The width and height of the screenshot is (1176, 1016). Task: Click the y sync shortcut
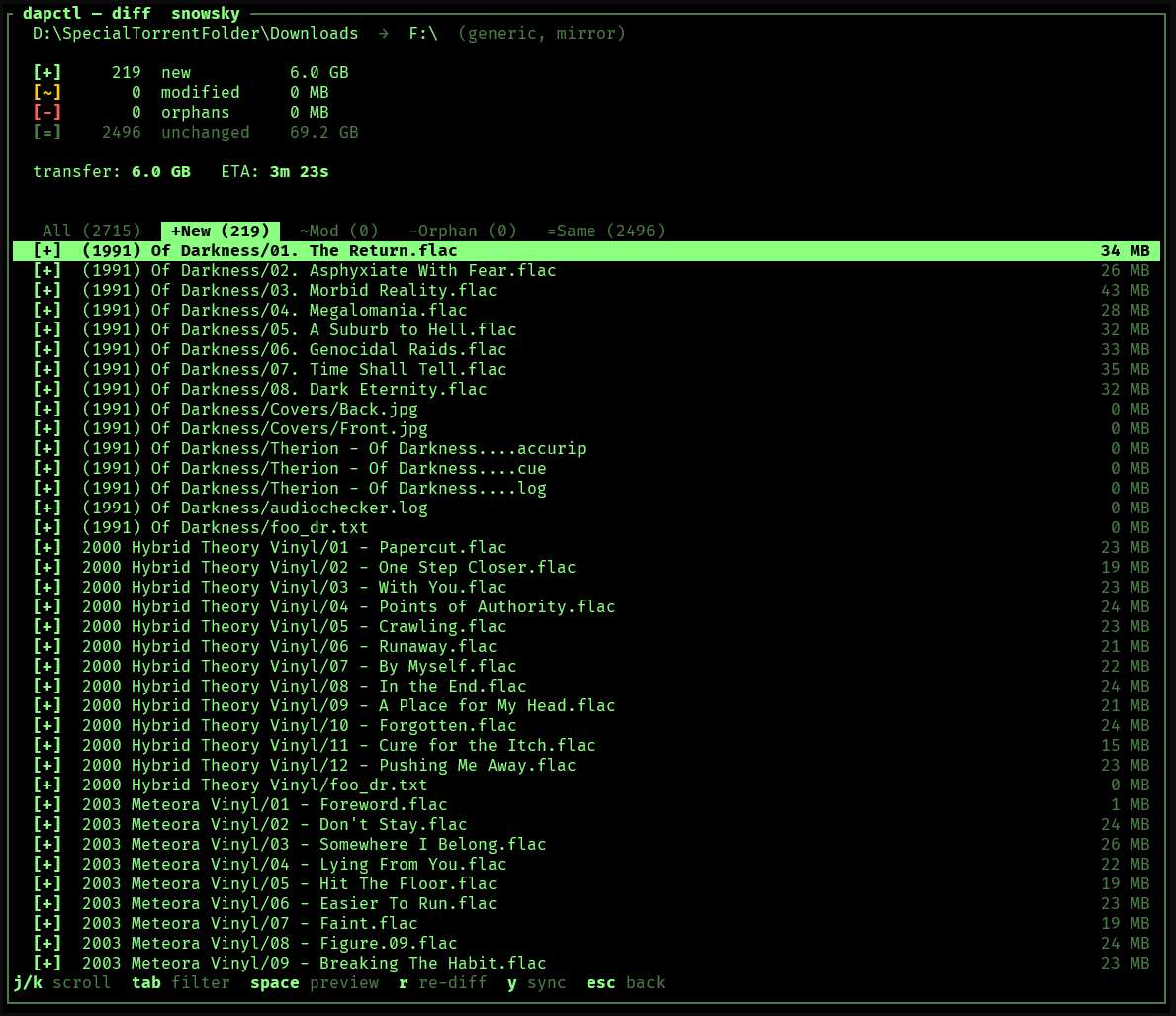coord(537,983)
